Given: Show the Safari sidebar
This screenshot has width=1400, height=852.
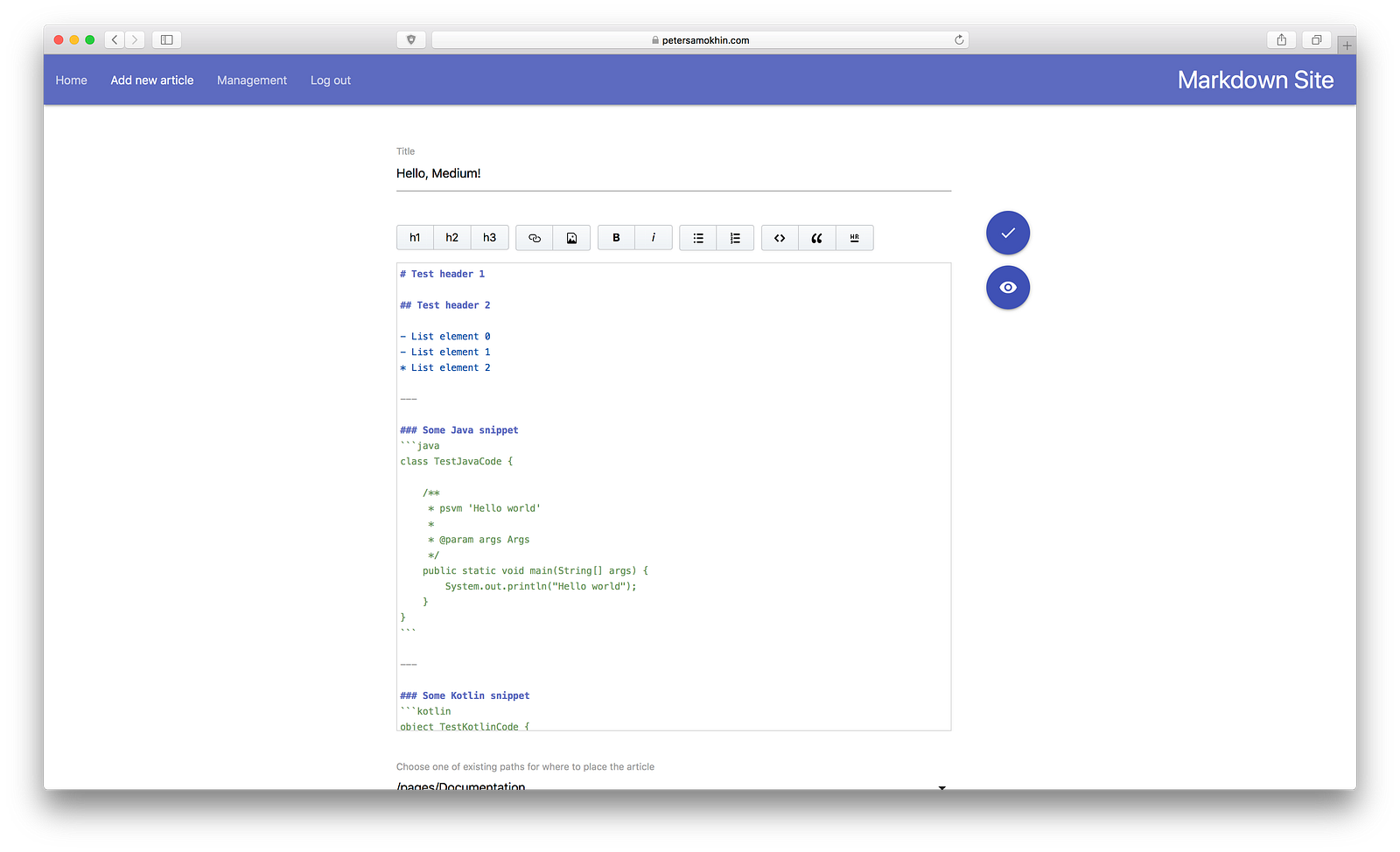Looking at the screenshot, I should point(166,39).
